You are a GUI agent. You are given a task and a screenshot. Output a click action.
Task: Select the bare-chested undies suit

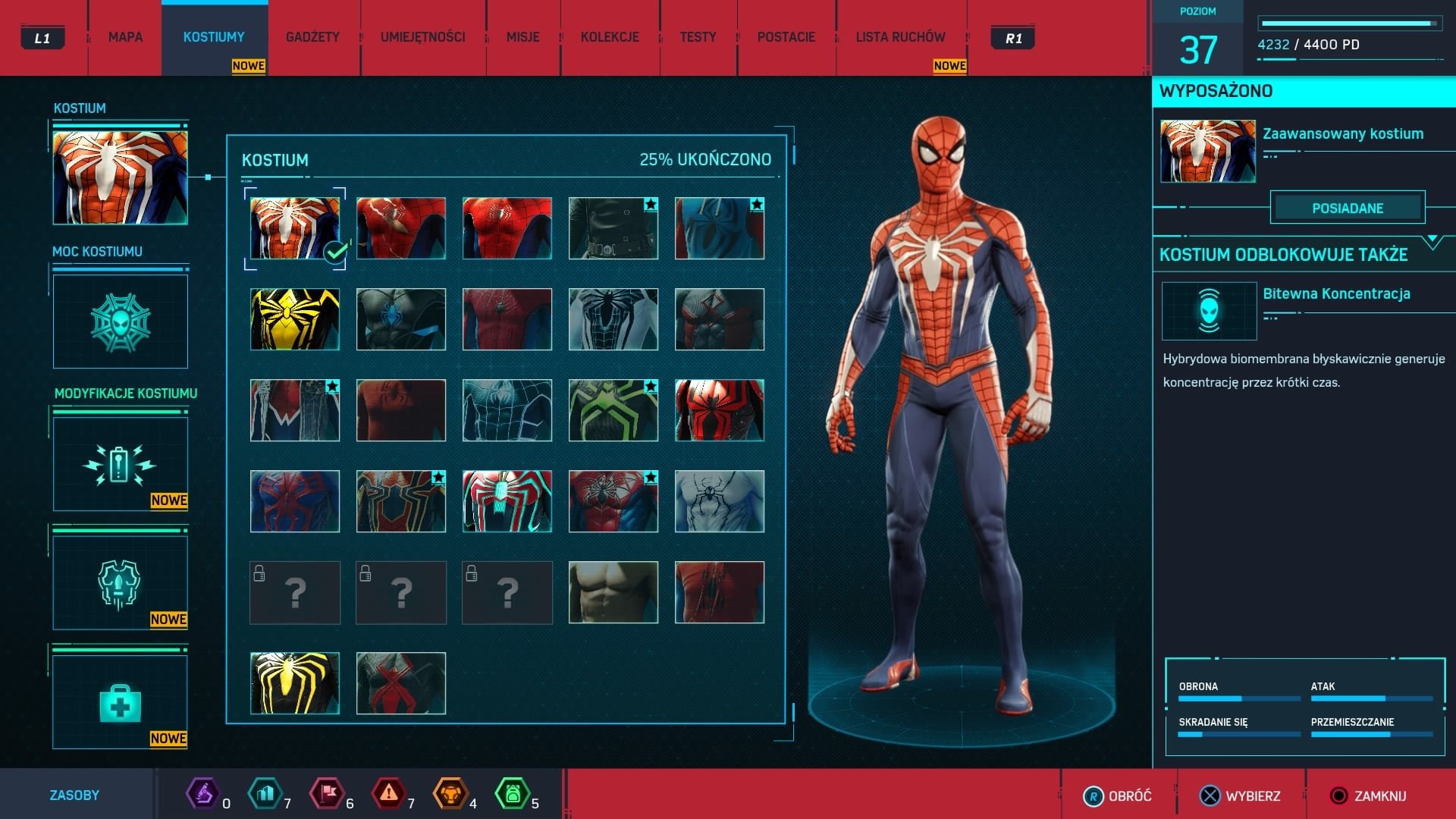click(x=613, y=592)
